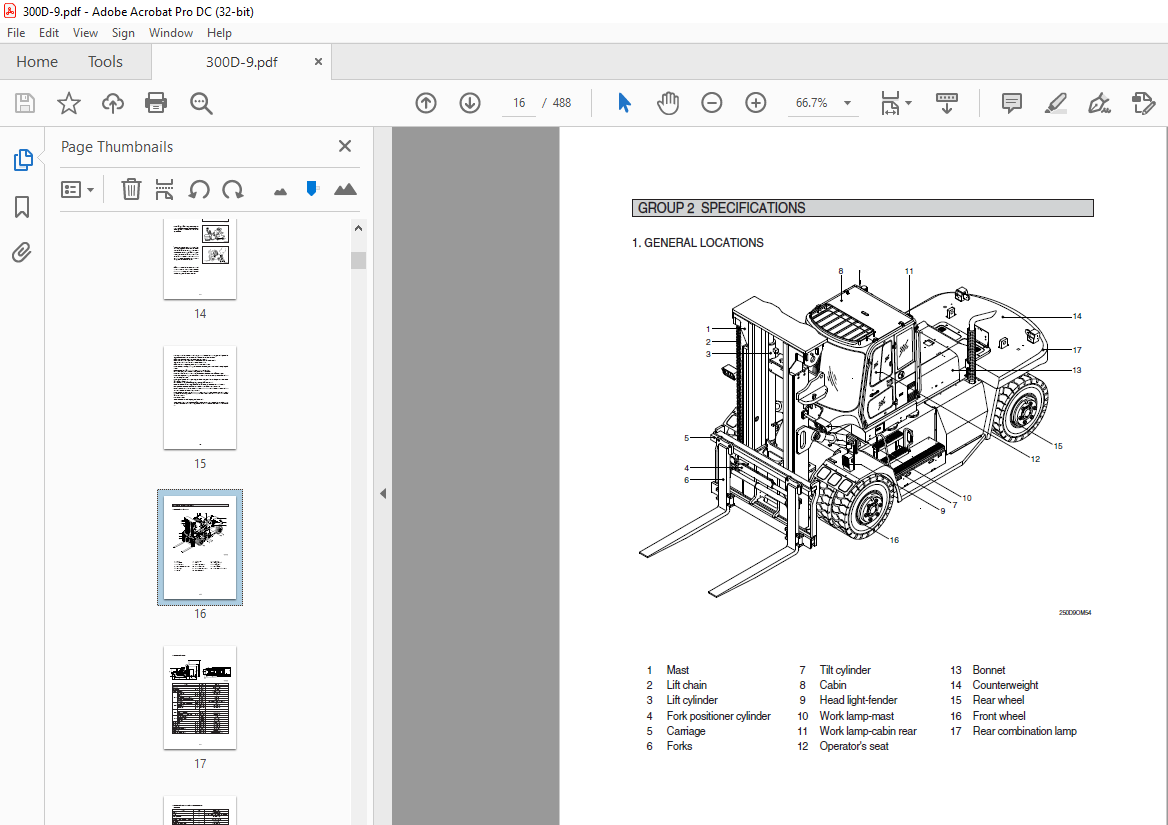Select the 300D-9.pdf document tab
The height and width of the screenshot is (825, 1168).
click(241, 62)
